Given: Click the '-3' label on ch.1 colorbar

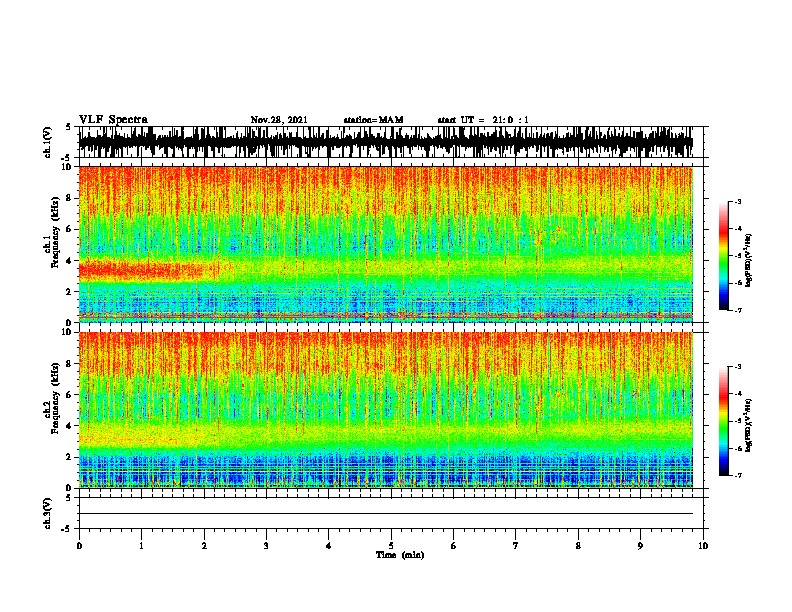Looking at the screenshot, I should [738, 201].
